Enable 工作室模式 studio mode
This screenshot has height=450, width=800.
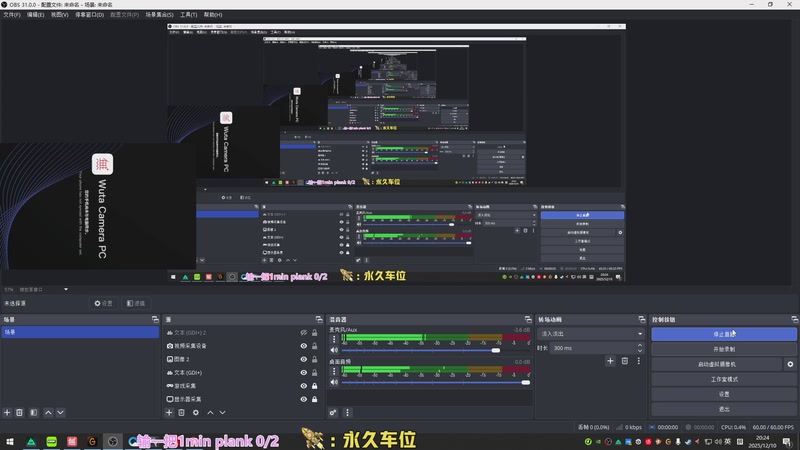coord(724,379)
